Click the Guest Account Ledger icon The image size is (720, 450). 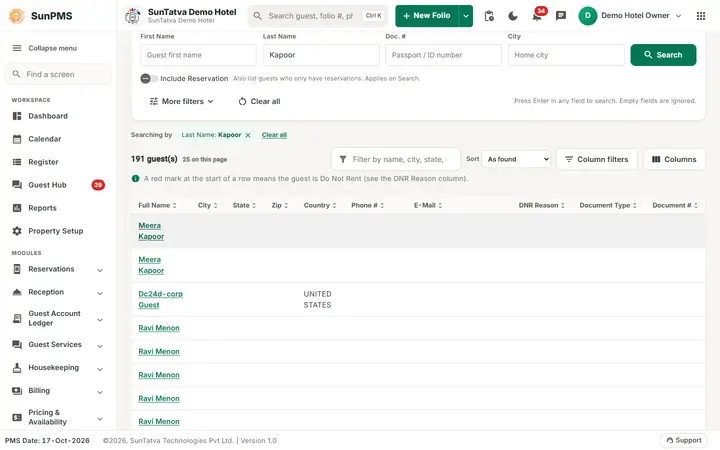[17, 318]
